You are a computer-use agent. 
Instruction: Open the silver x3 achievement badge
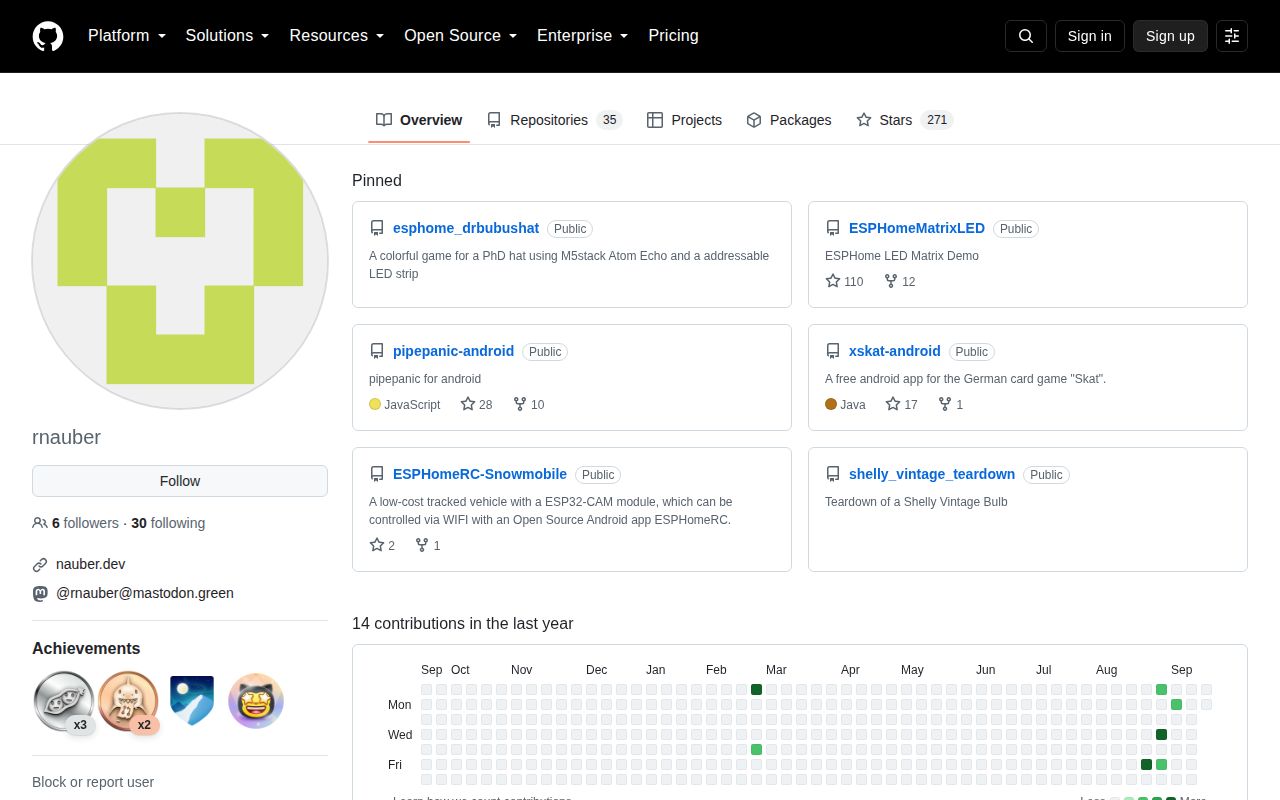click(x=64, y=701)
